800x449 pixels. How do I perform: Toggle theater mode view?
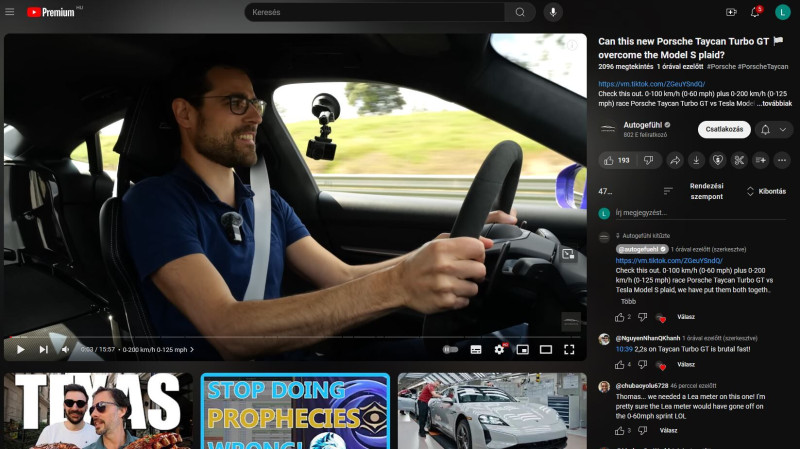point(546,350)
